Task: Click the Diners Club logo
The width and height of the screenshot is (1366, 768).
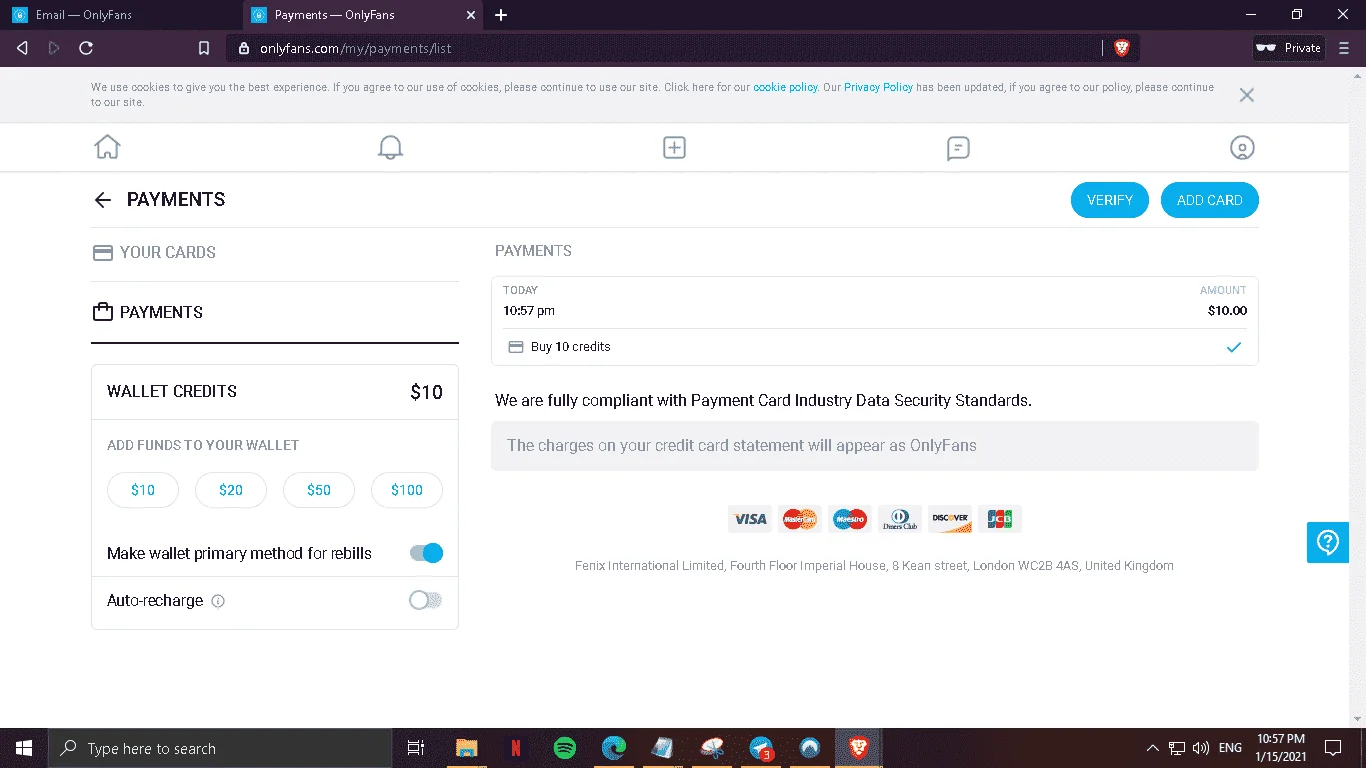Action: 900,519
